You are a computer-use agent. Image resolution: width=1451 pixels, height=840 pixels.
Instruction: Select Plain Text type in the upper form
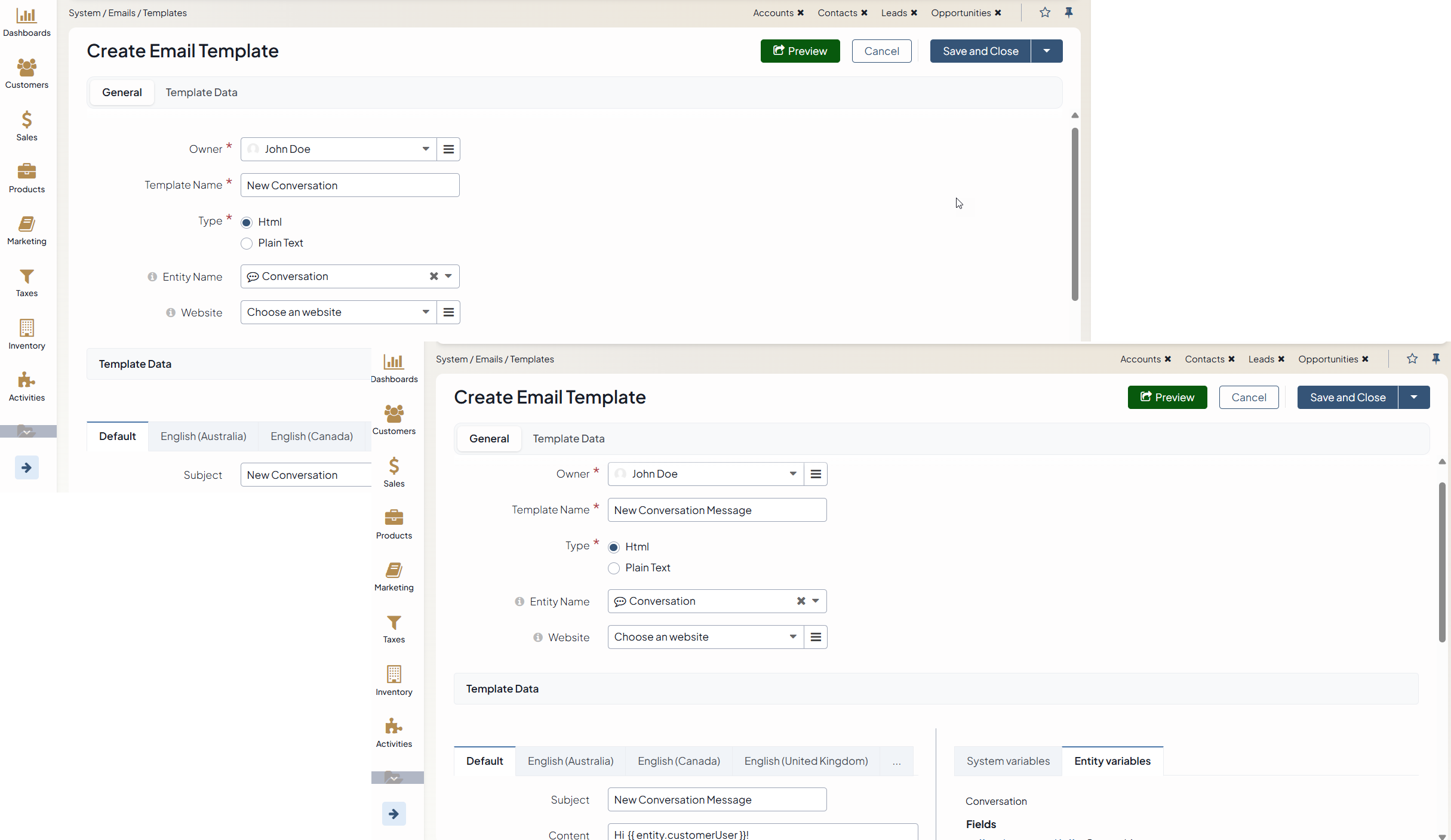tap(247, 244)
